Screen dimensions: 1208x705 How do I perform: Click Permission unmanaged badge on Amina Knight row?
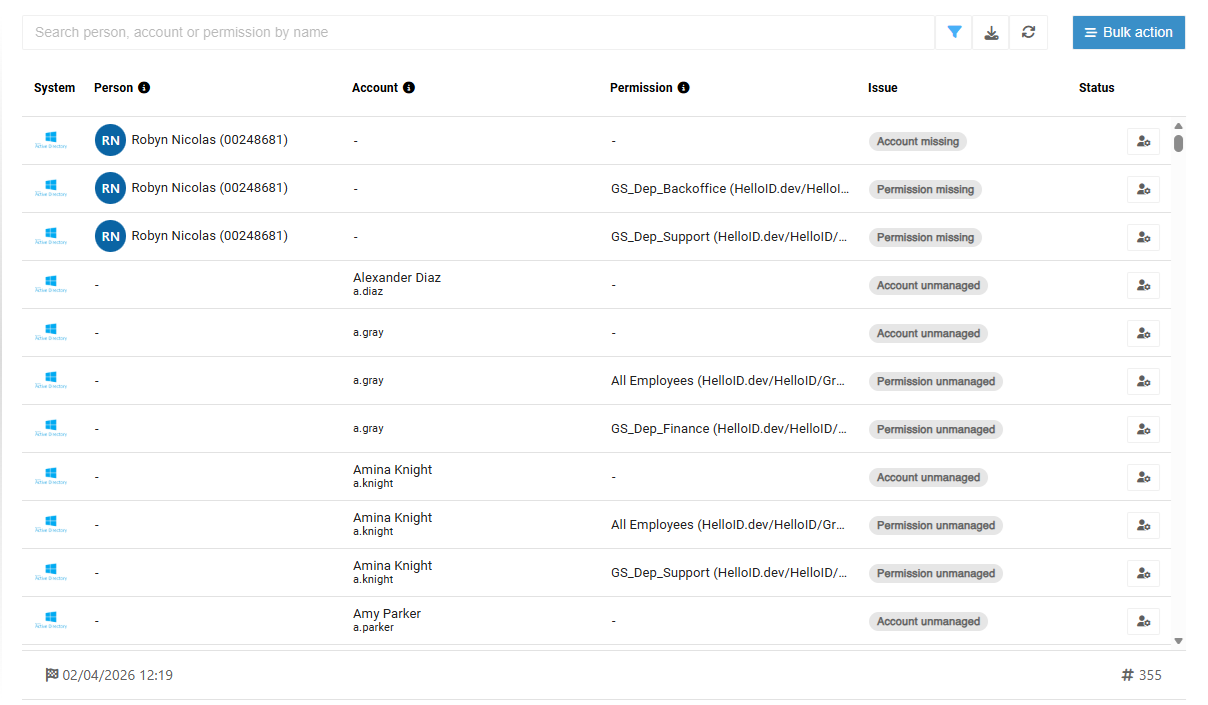pyautogui.click(x=935, y=525)
